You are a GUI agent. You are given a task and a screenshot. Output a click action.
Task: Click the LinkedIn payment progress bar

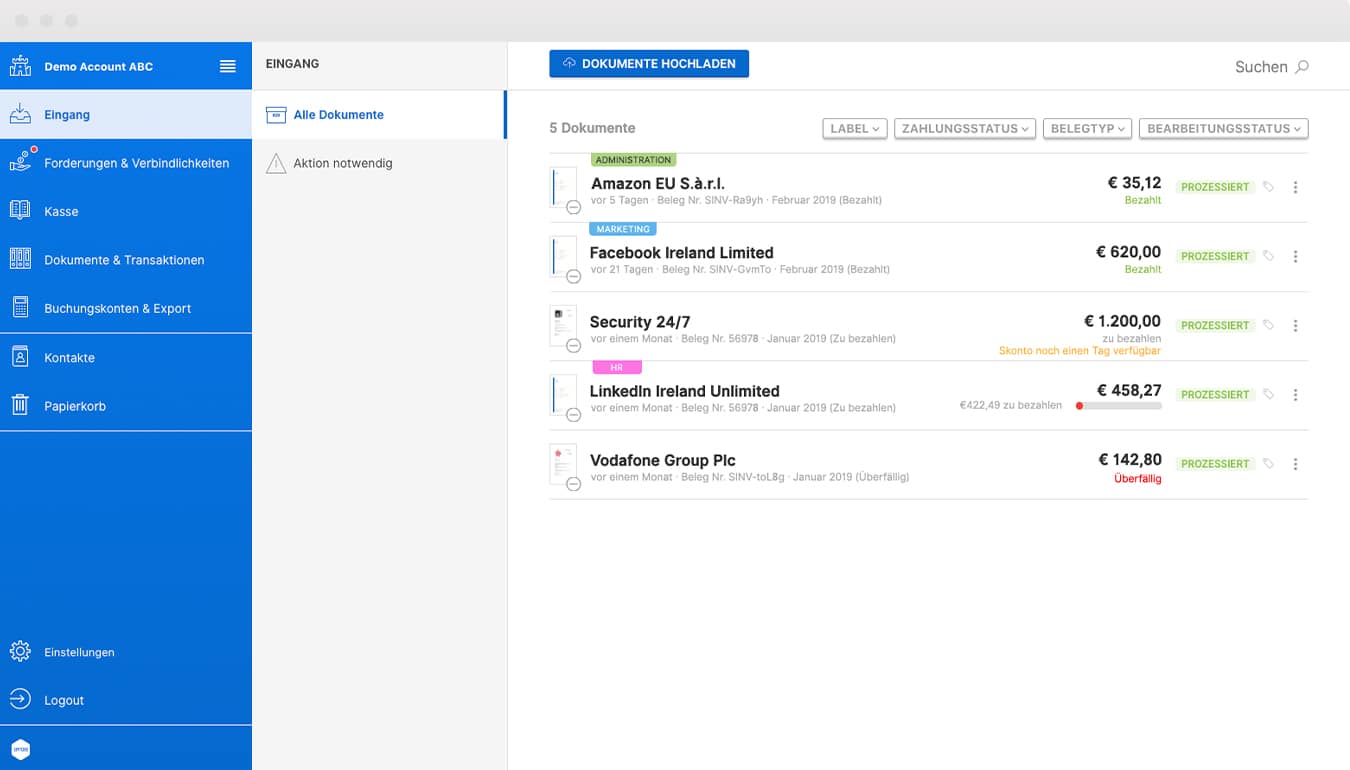coord(1118,406)
